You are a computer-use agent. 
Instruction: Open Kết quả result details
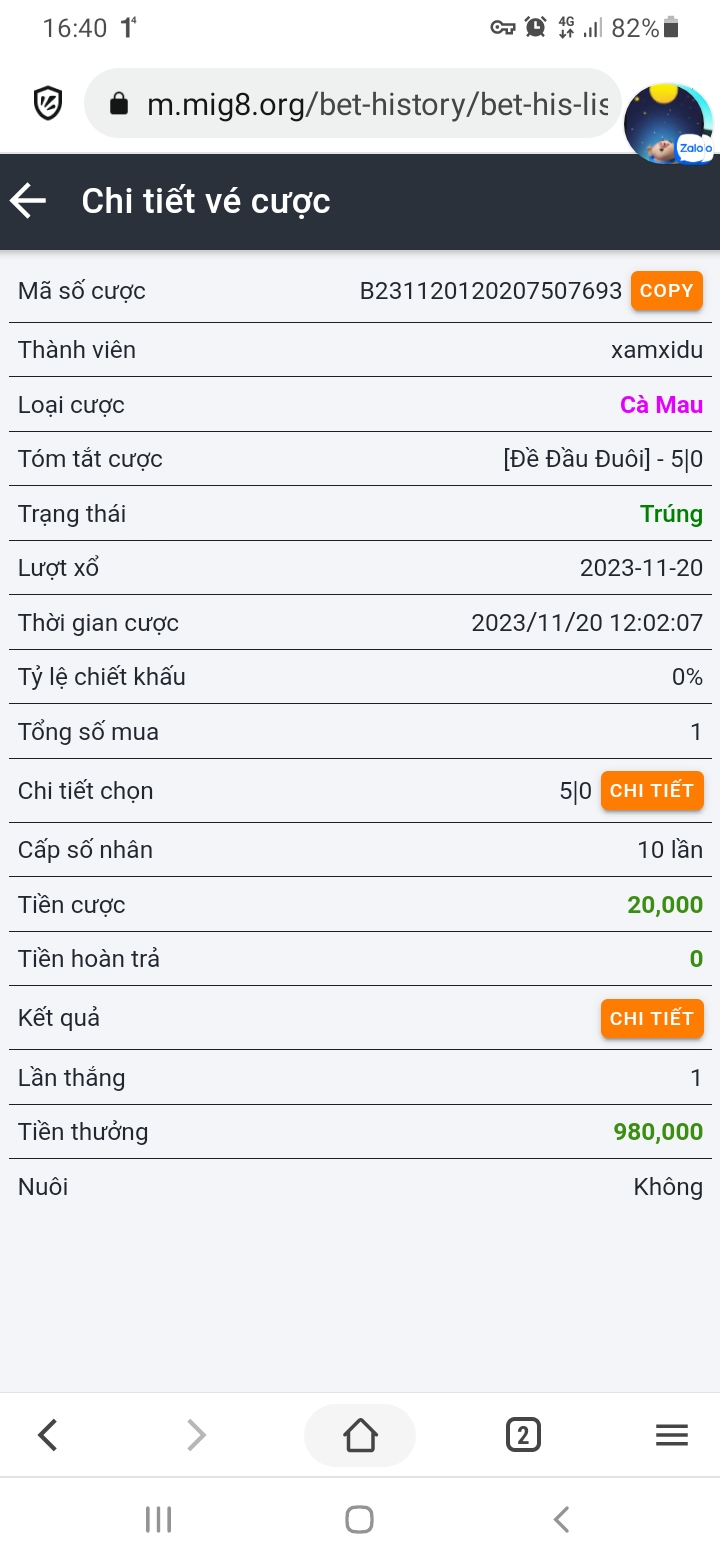tap(652, 1018)
